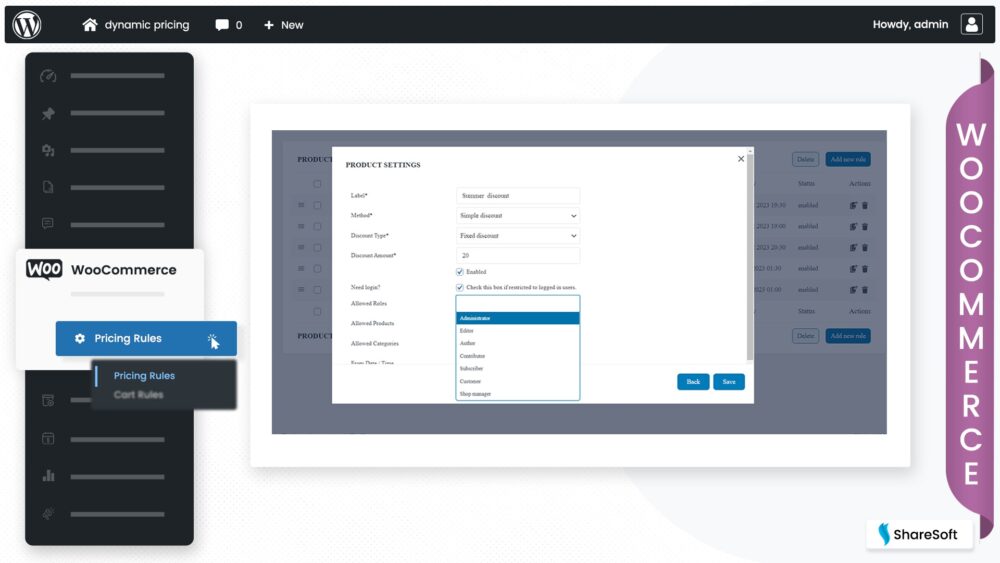Image resolution: width=1000 pixels, height=563 pixels.
Task: Select Author from the roles list
Action: 518,343
